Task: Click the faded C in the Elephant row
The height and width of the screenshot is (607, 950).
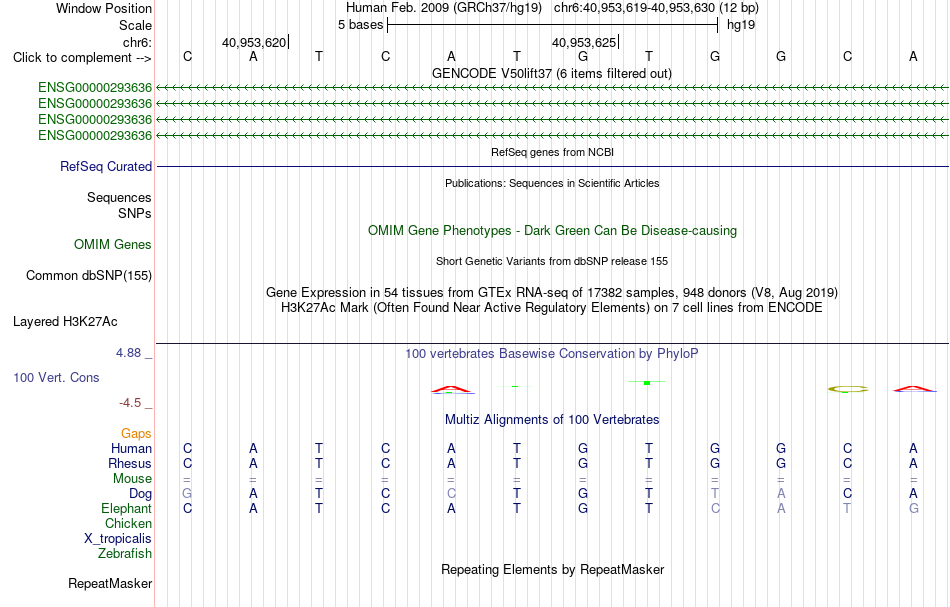Action: (x=716, y=509)
